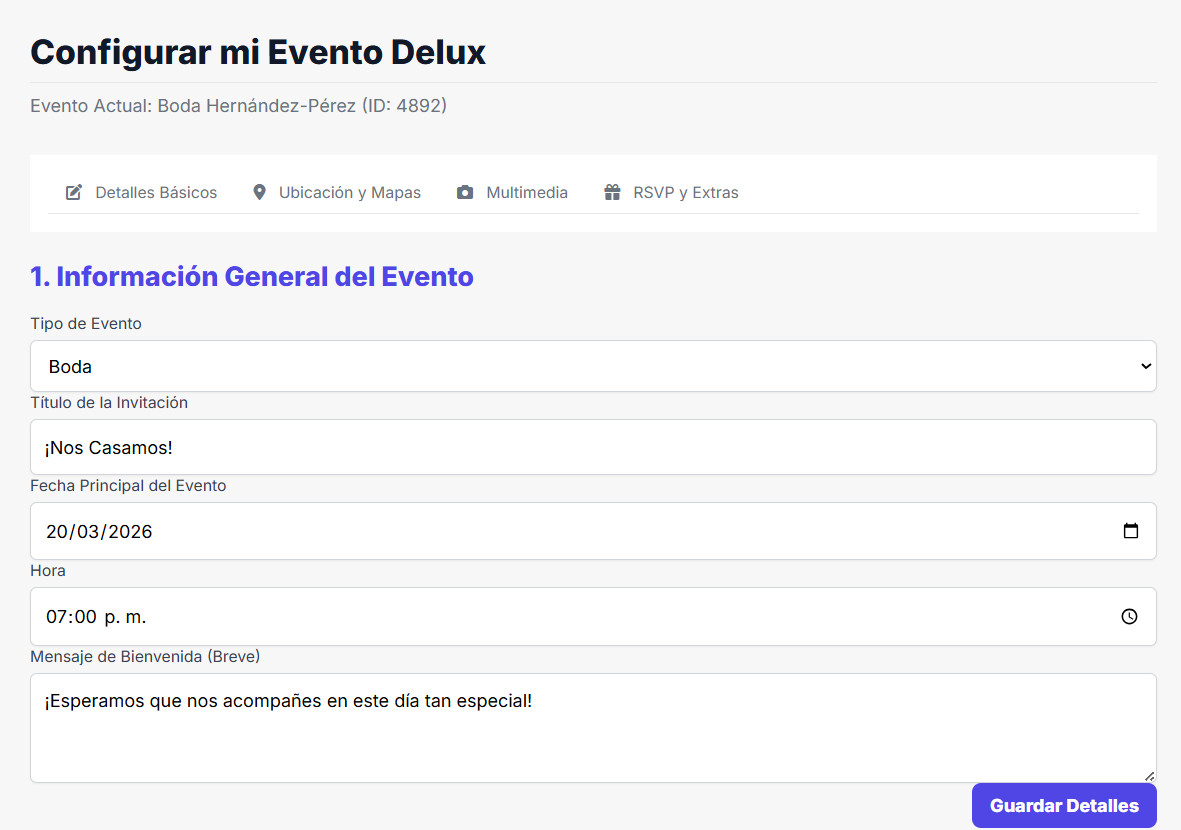
Task: Click the map pin icon on Ubicación y Mapas
Action: tap(260, 191)
